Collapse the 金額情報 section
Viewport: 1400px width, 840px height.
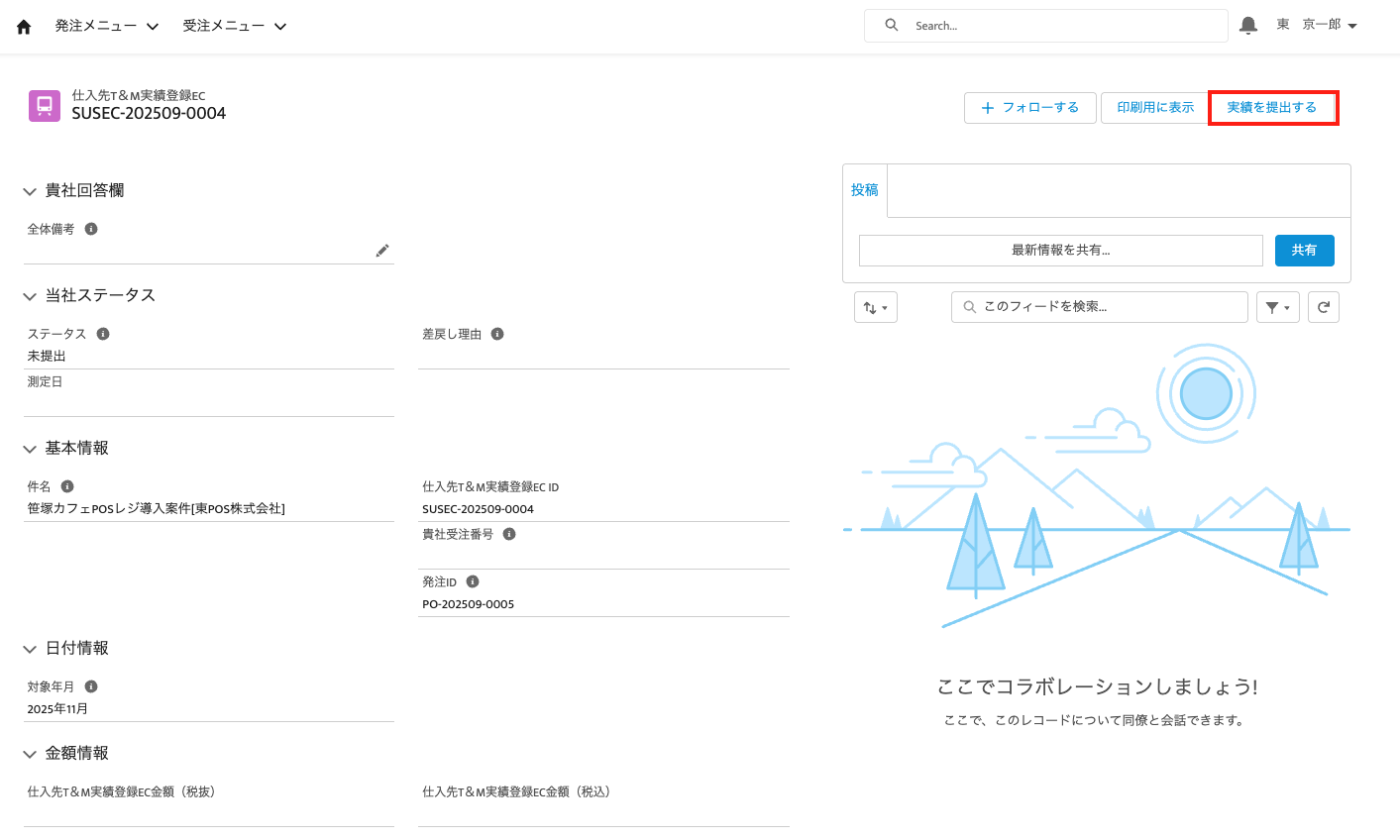30,754
